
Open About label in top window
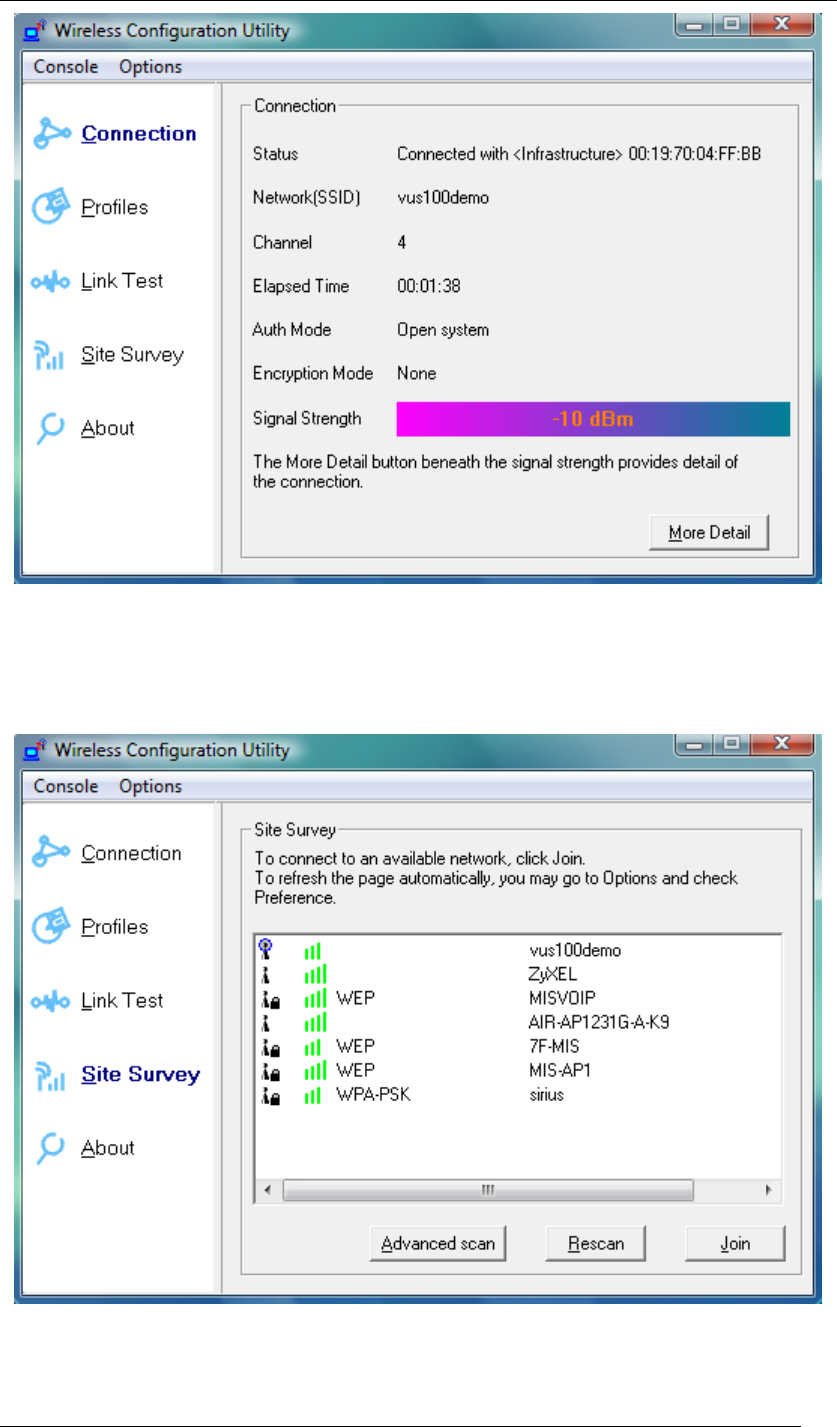(107, 429)
